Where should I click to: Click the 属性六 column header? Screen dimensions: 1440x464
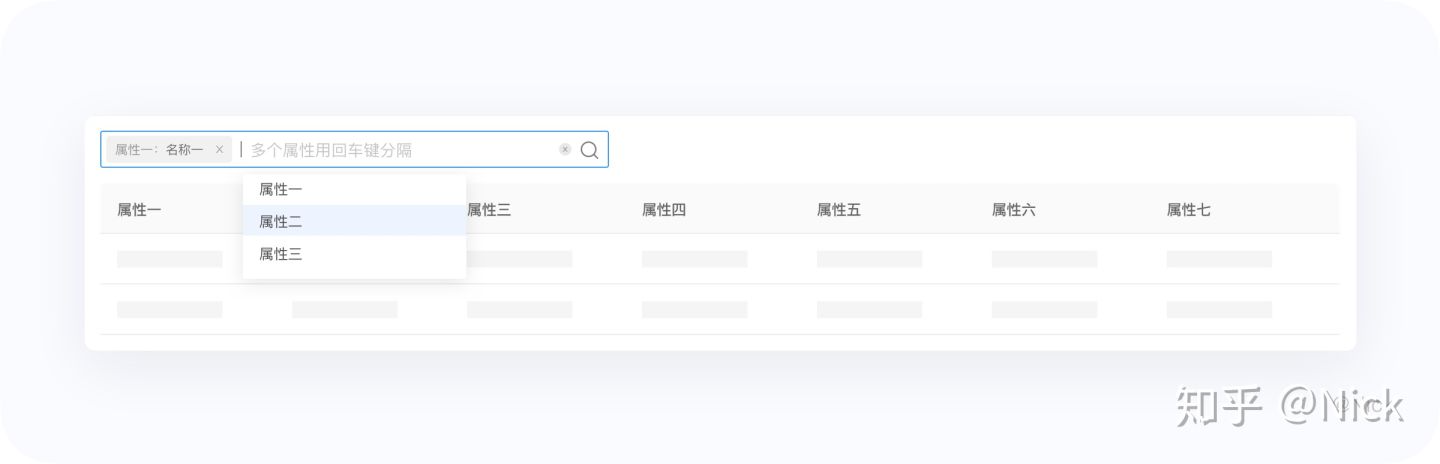point(1014,210)
